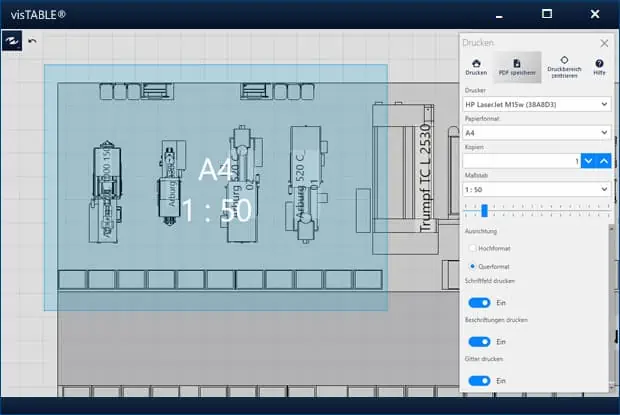
Task: Open the Maßstab 1:50 dropdown
Action: coord(537,189)
